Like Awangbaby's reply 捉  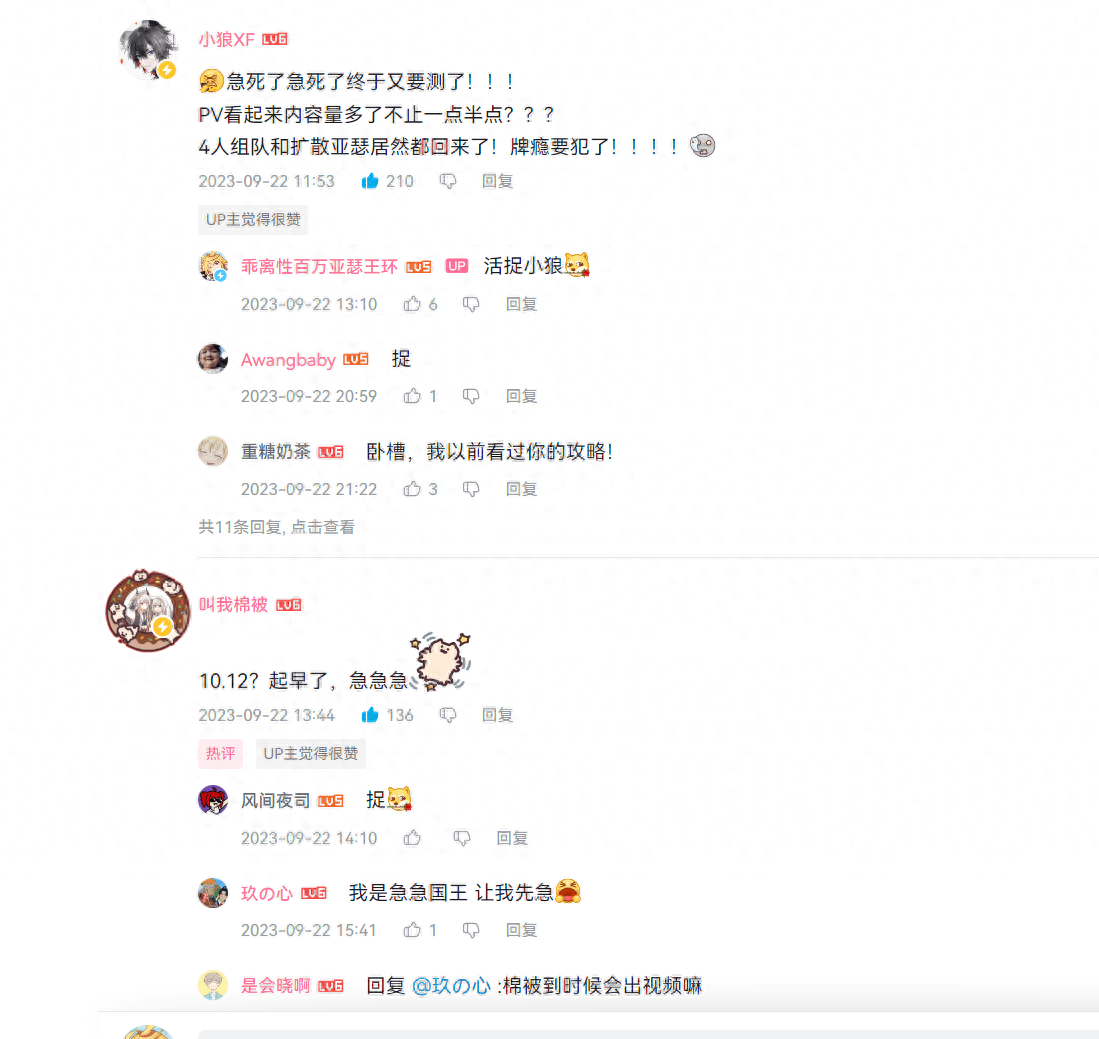412,396
